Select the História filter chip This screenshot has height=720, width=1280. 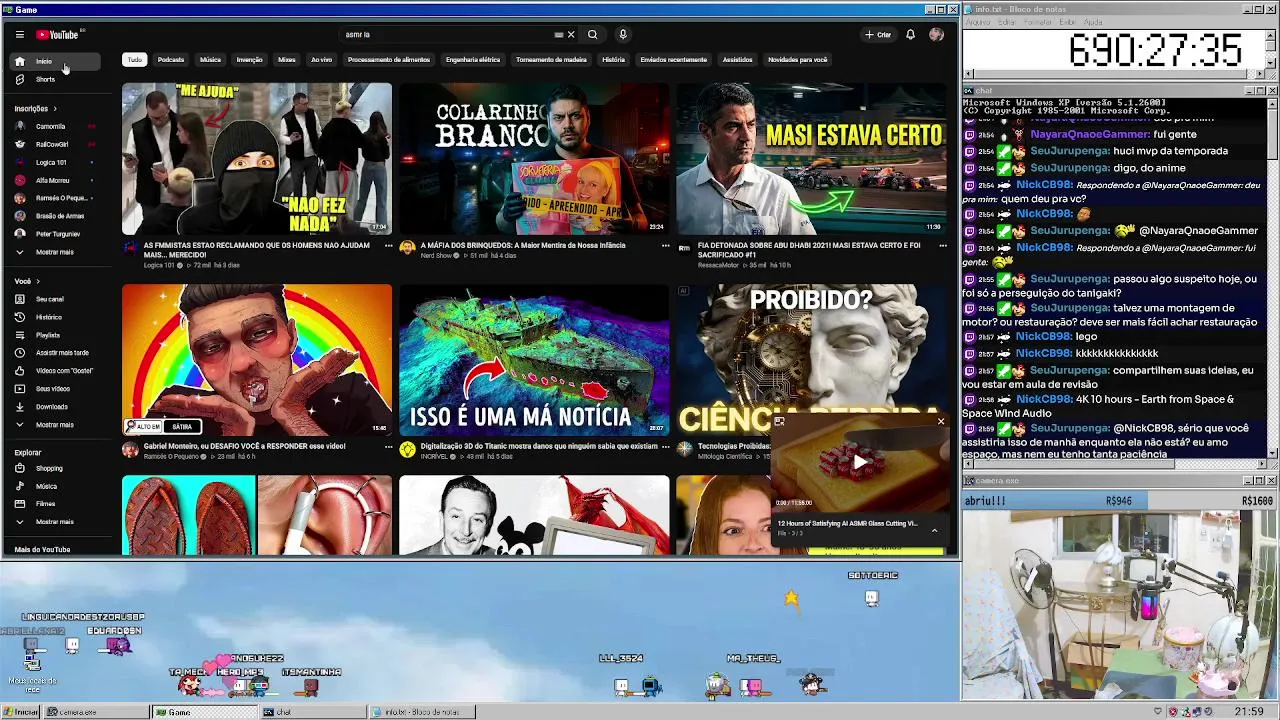(613, 60)
